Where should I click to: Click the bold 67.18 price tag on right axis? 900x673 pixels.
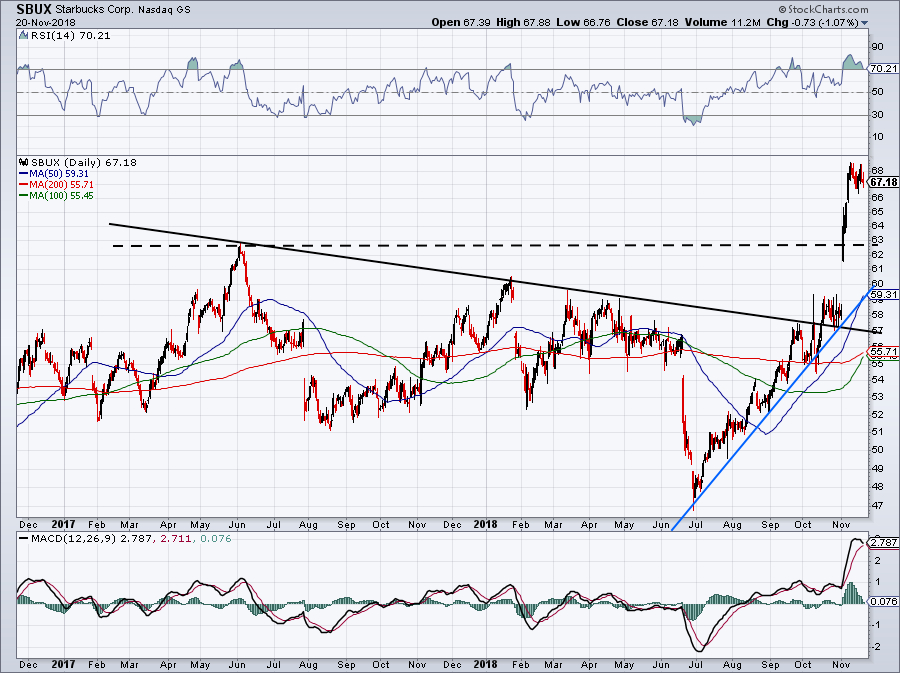883,182
